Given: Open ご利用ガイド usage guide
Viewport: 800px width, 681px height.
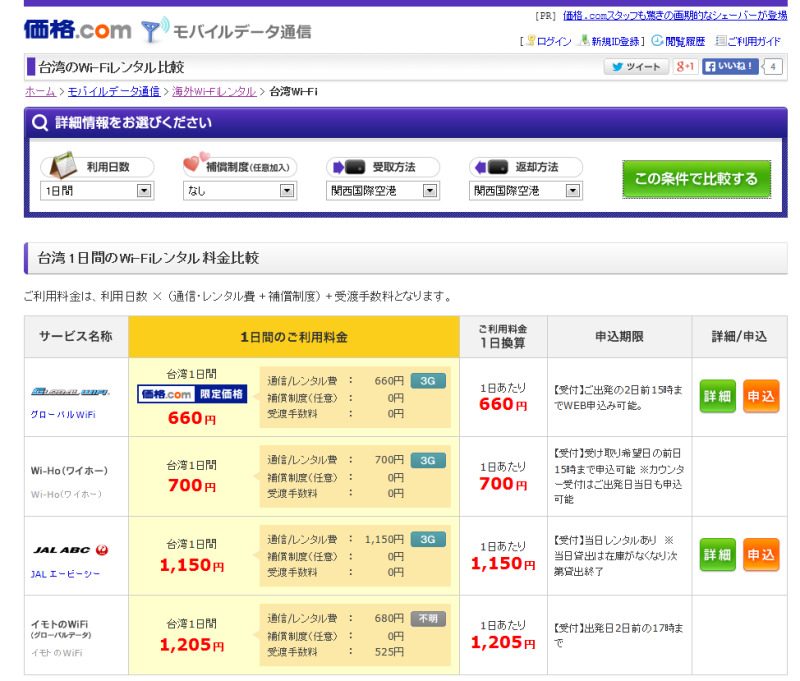Looking at the screenshot, I should click(748, 41).
